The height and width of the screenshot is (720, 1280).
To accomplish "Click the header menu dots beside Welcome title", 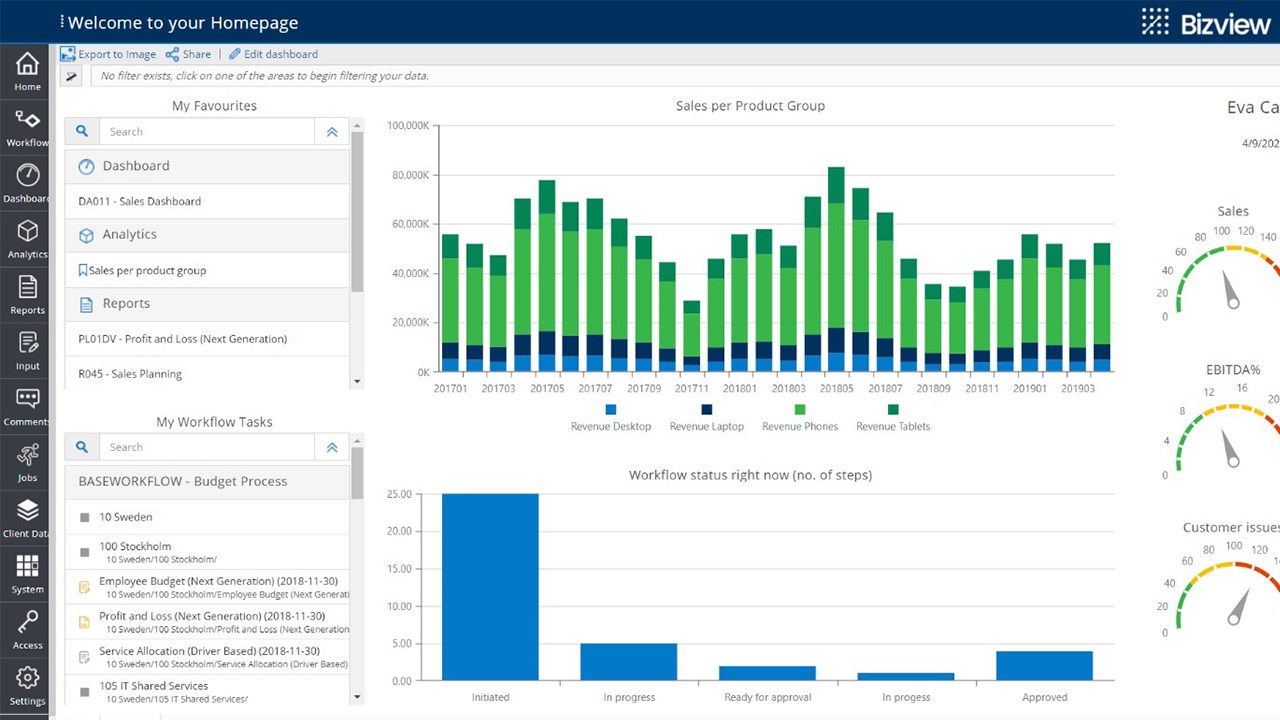I will pyautogui.click(x=62, y=22).
